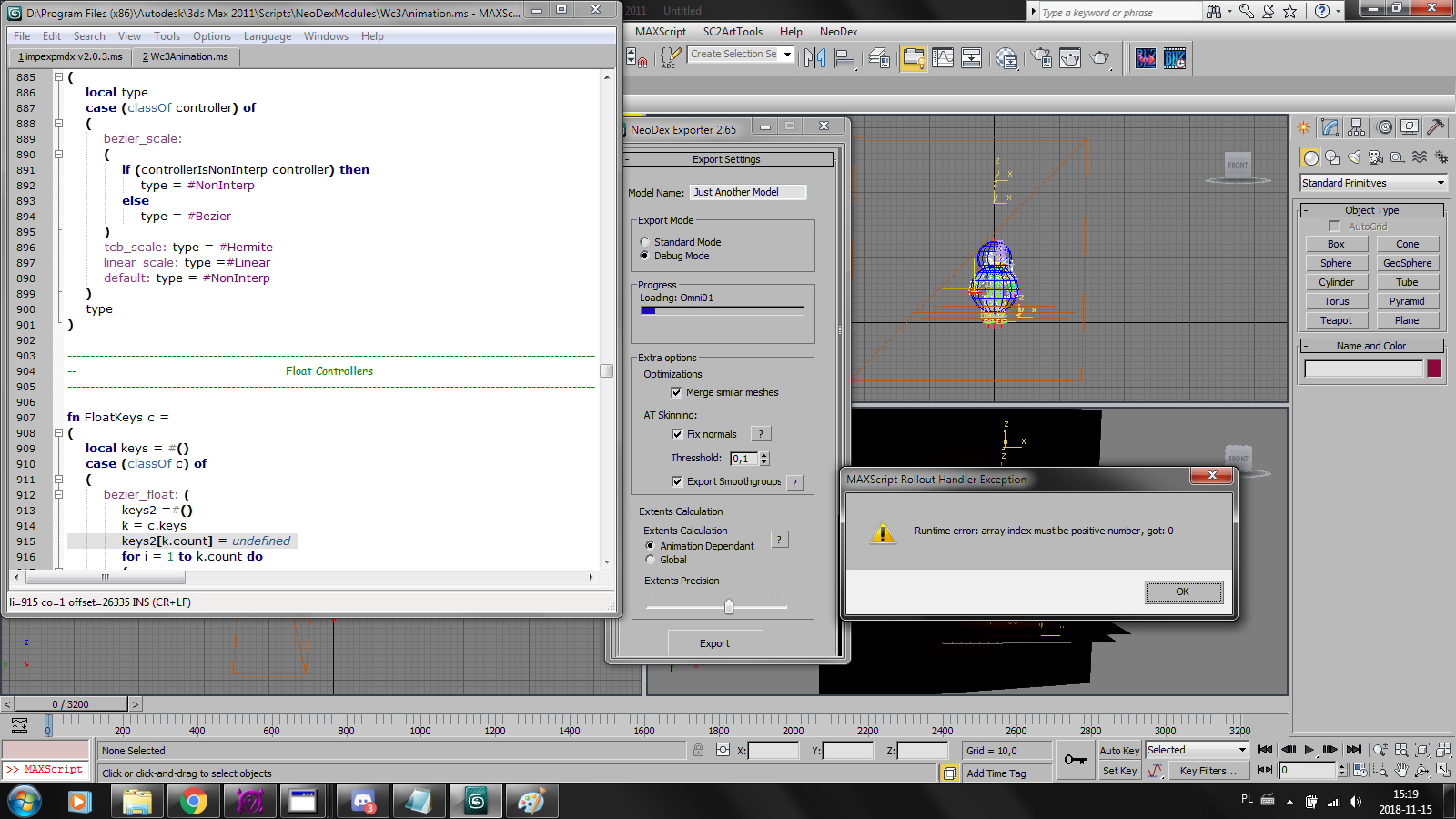This screenshot has height=819, width=1456.
Task: Open the Schematic View toolbar icon
Action: pyautogui.click(x=972, y=58)
